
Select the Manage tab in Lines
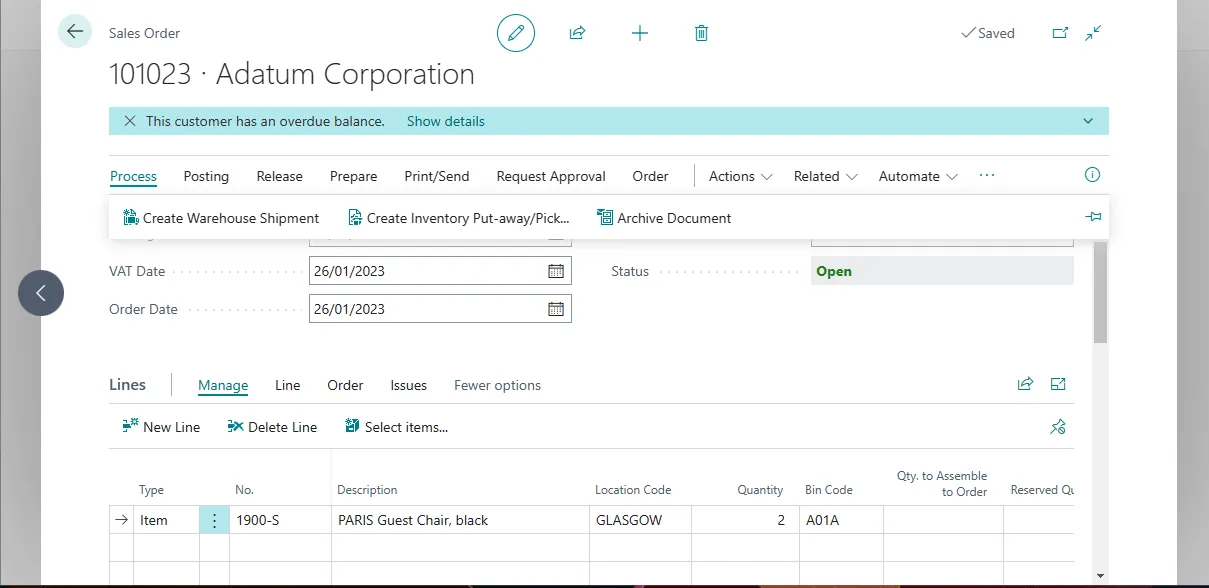click(223, 385)
